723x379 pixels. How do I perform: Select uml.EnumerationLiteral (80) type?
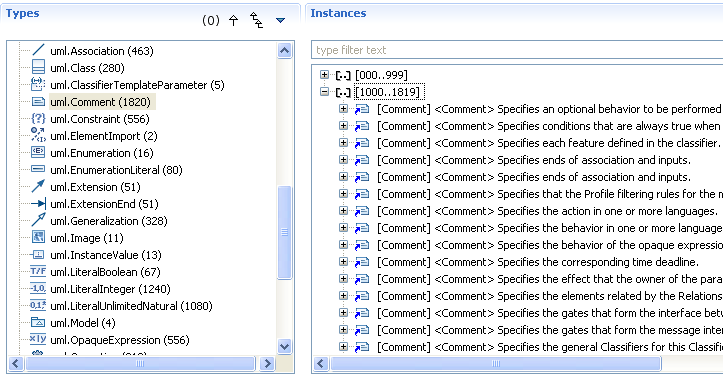click(116, 170)
